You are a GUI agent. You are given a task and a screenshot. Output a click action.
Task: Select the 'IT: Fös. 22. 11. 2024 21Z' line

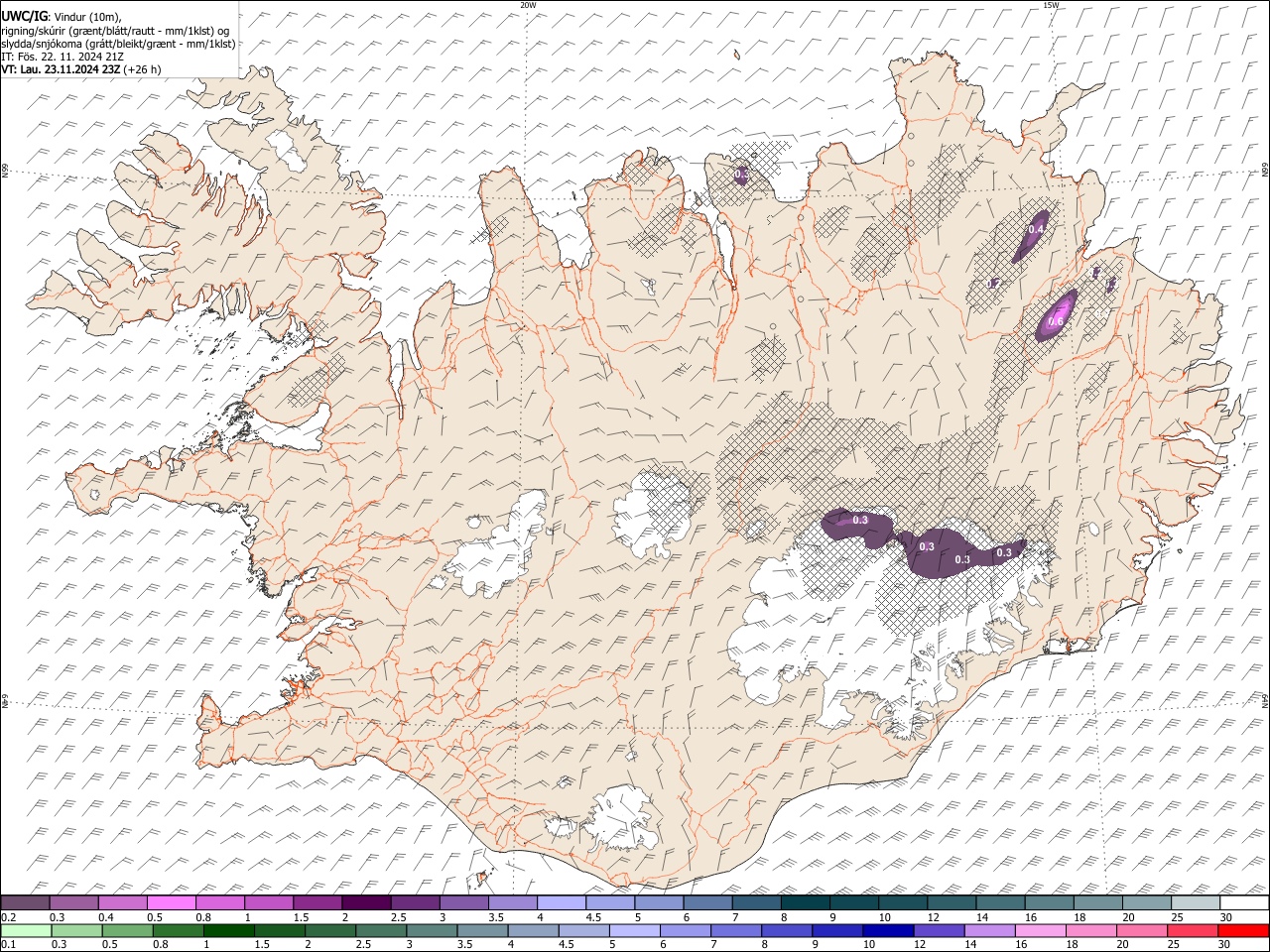click(63, 57)
